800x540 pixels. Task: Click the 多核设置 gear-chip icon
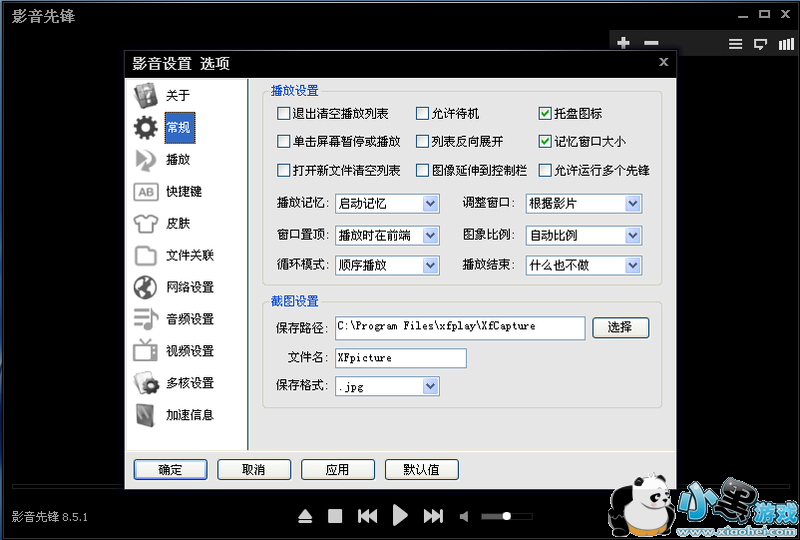point(146,383)
